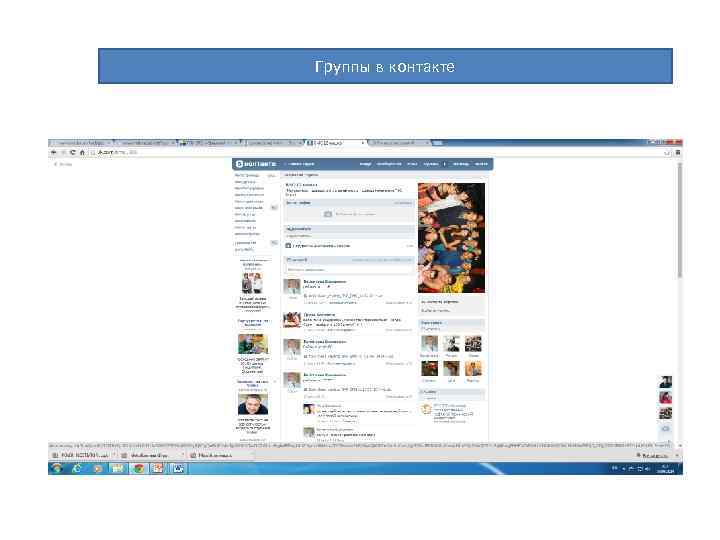The height and width of the screenshot is (540, 720).
Task: Open a new browser tab
Action: point(438,143)
